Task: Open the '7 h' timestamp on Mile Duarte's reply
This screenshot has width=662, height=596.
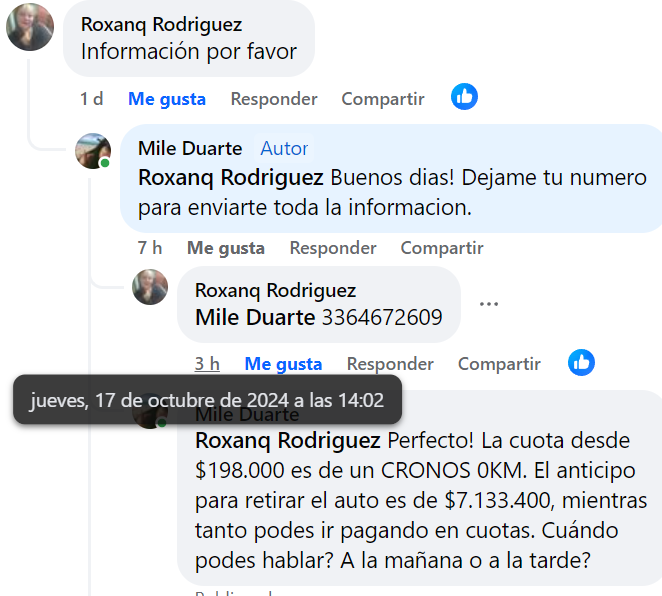Action: pos(150,248)
